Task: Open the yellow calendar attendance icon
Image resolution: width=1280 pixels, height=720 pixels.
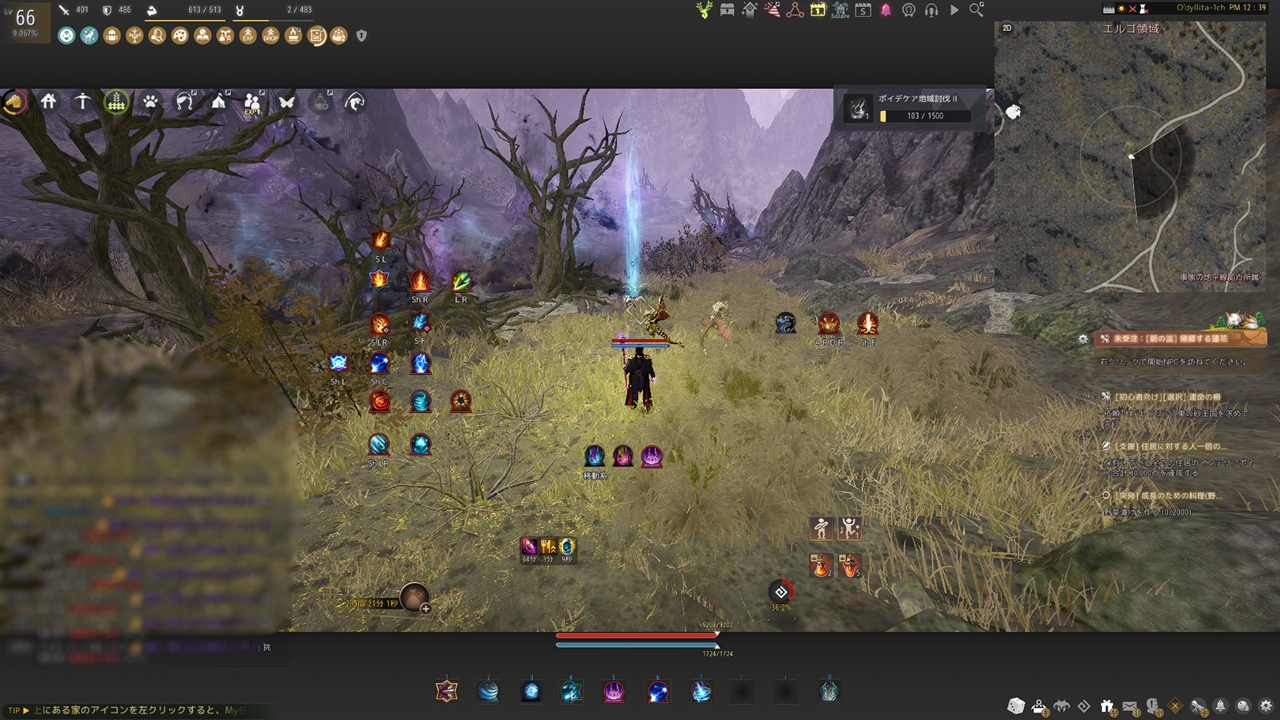Action: point(818,10)
